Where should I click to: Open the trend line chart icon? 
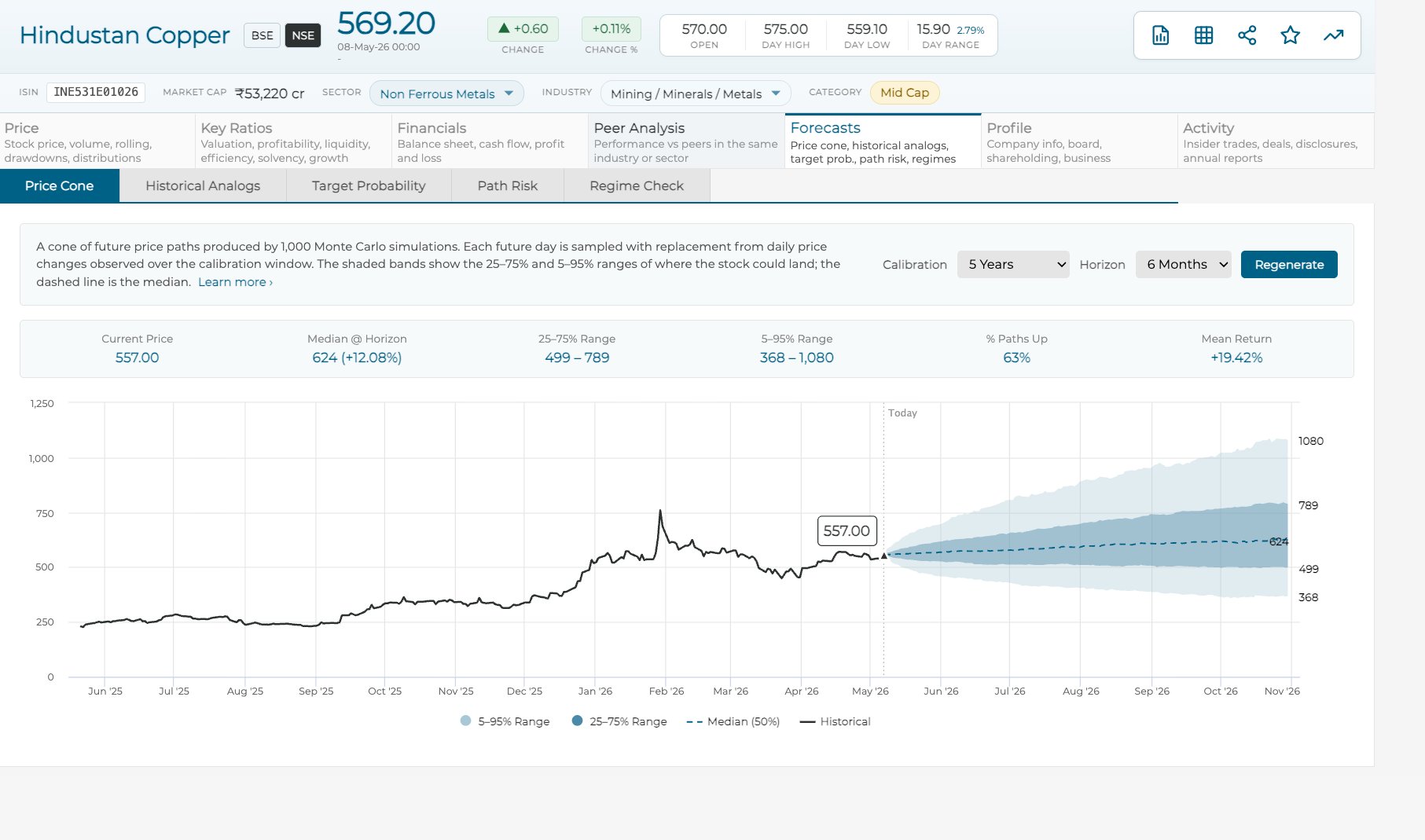(1333, 35)
